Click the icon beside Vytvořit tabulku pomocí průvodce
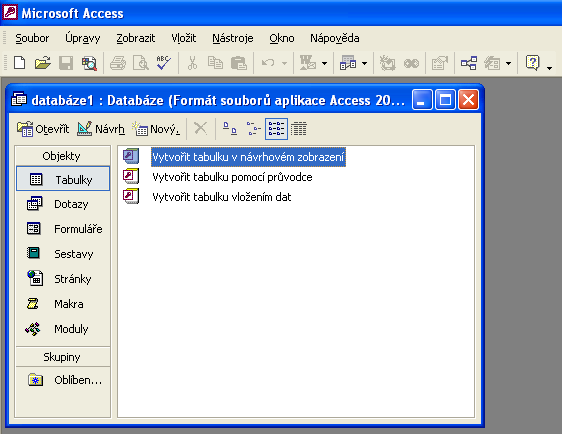The image size is (562, 434). 131,176
